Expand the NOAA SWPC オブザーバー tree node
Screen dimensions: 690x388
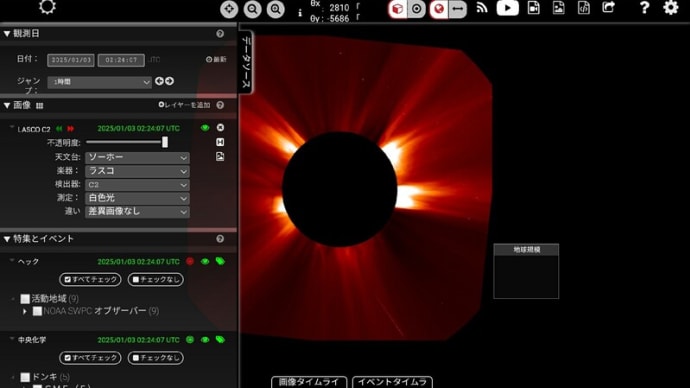[25, 311]
